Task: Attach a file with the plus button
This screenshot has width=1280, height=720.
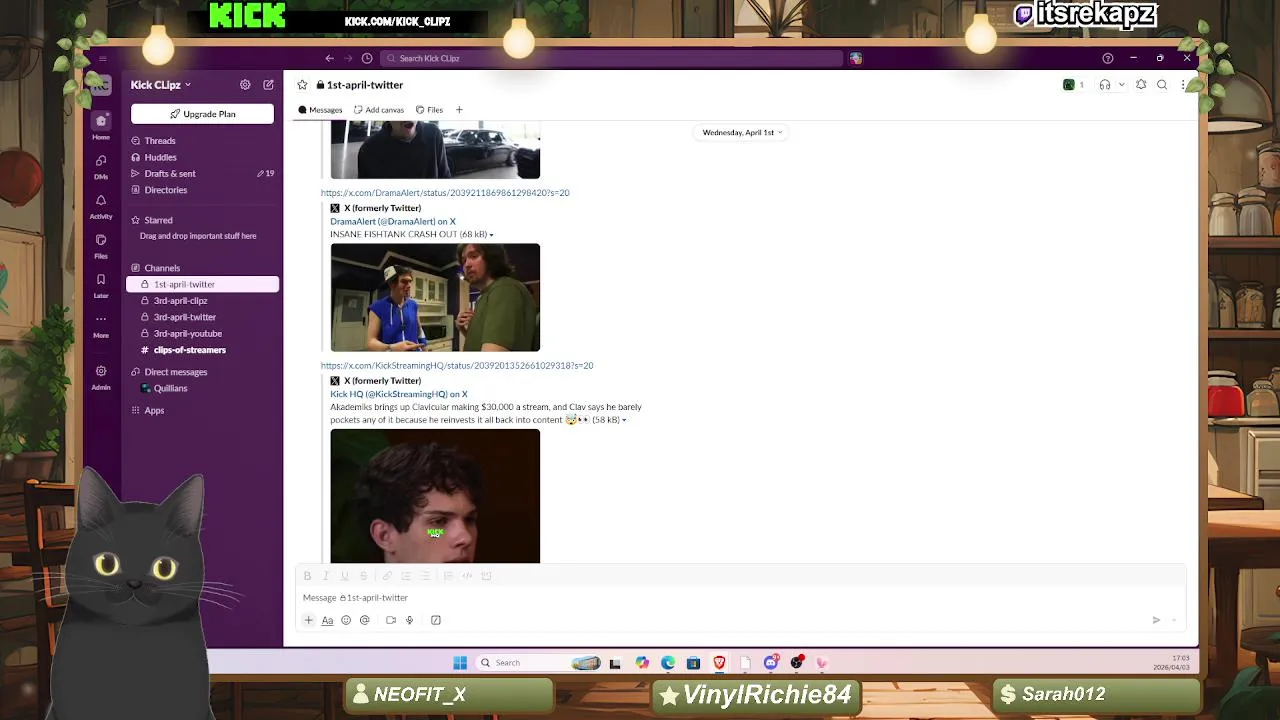Action: (308, 620)
